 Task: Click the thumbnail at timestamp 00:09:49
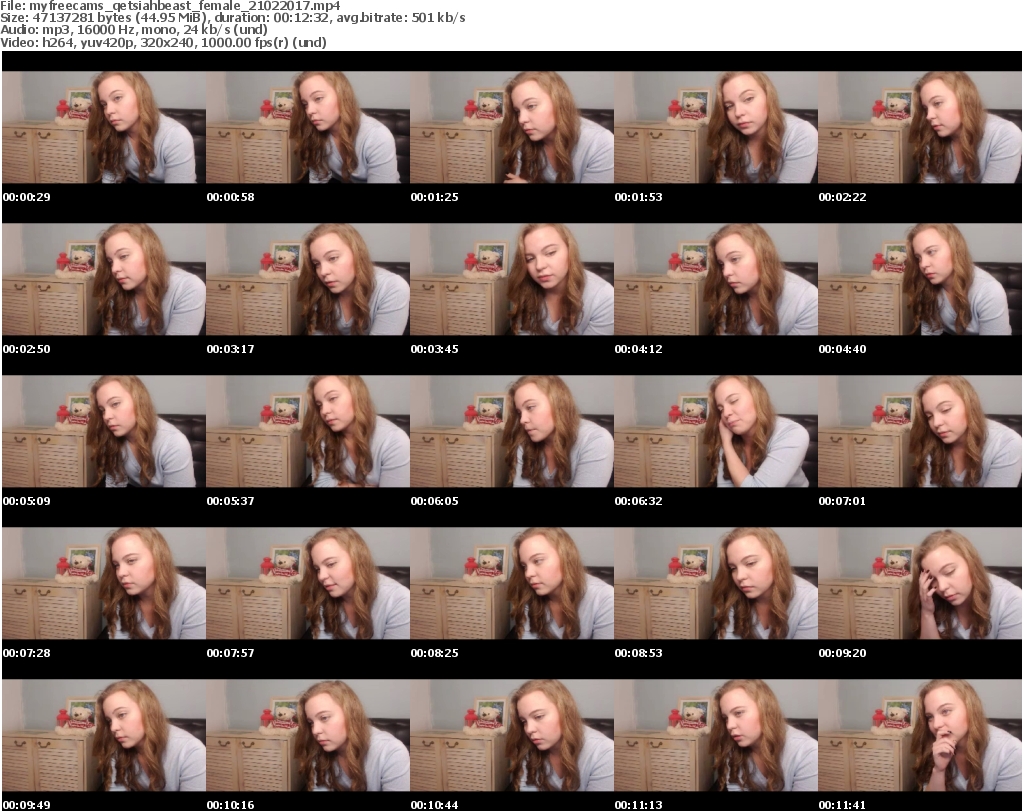[104, 735]
